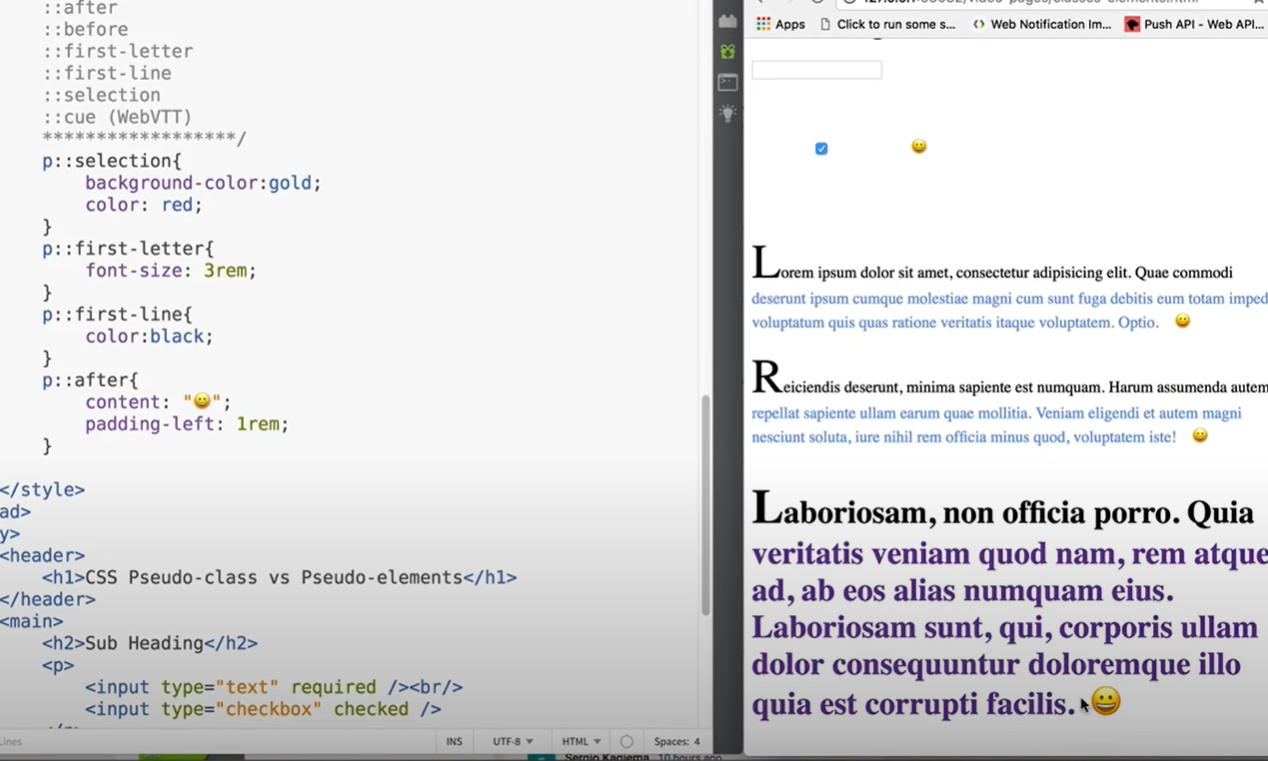Click the 'p::first-line{' selector line

click(117, 315)
